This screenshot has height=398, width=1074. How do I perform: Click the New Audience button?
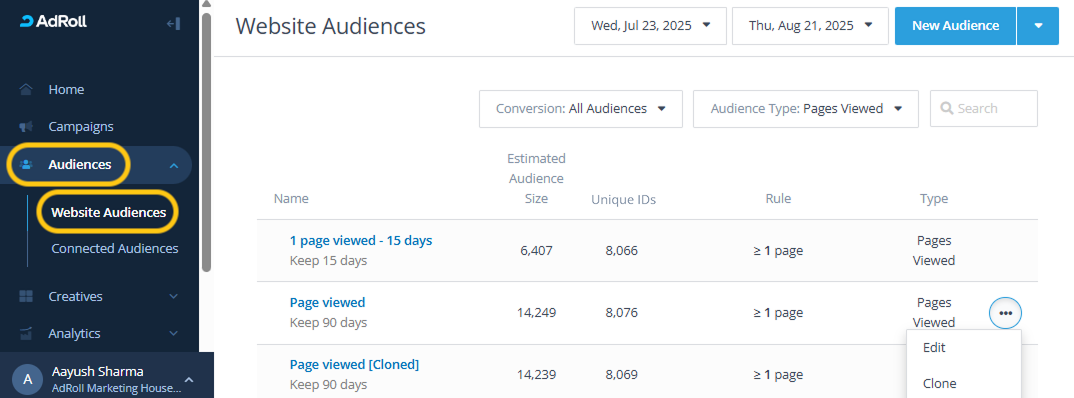coord(955,26)
